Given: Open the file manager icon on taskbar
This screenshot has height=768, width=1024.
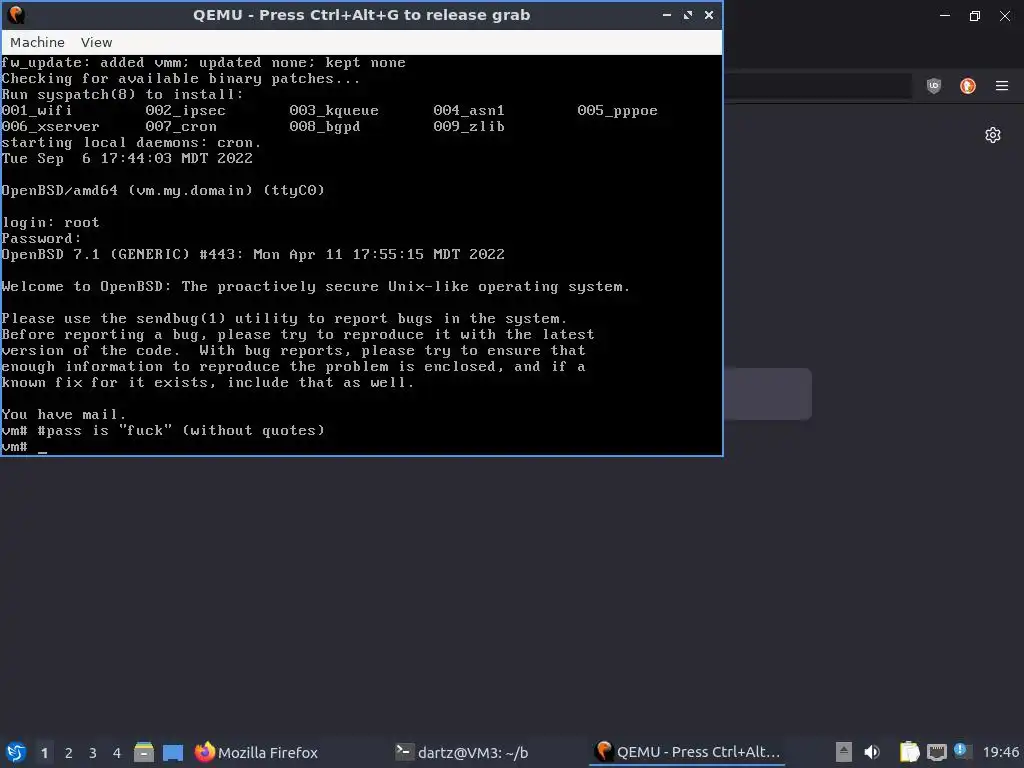Looking at the screenshot, I should (144, 752).
